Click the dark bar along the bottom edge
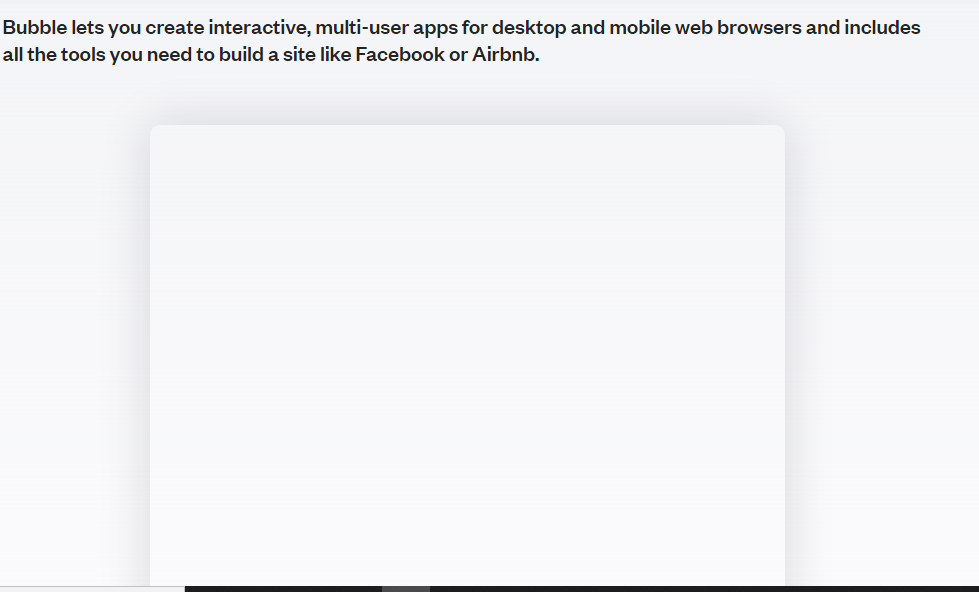The width and height of the screenshot is (979, 592). click(x=582, y=589)
